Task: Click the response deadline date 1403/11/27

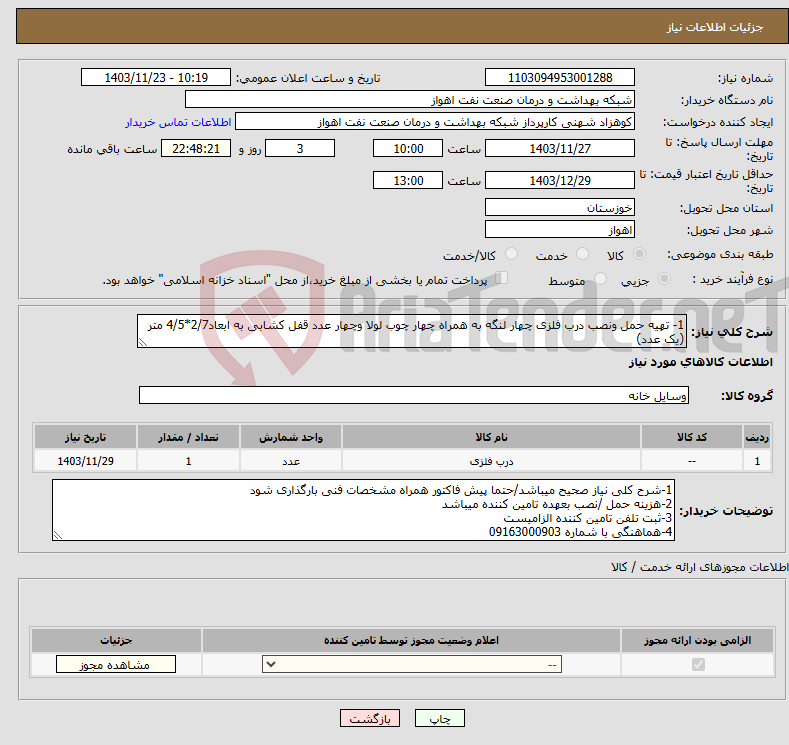Action: pos(560,148)
